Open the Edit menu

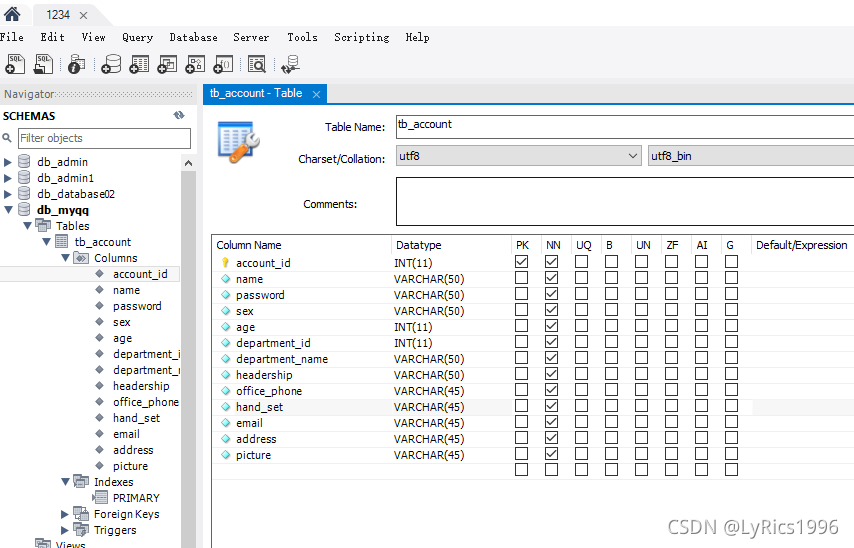52,37
